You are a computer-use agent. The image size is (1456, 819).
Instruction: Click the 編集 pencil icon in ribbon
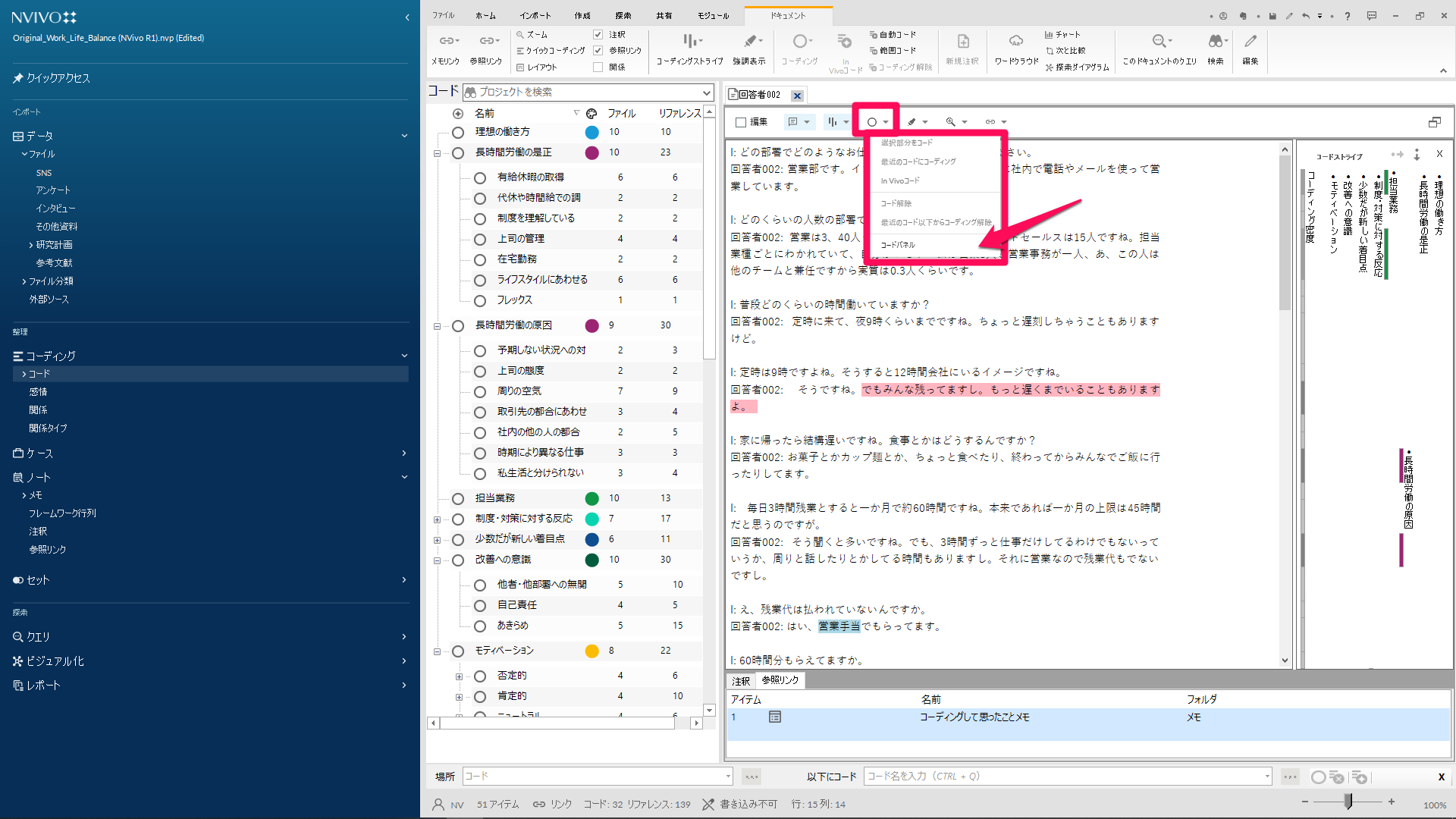(1250, 42)
